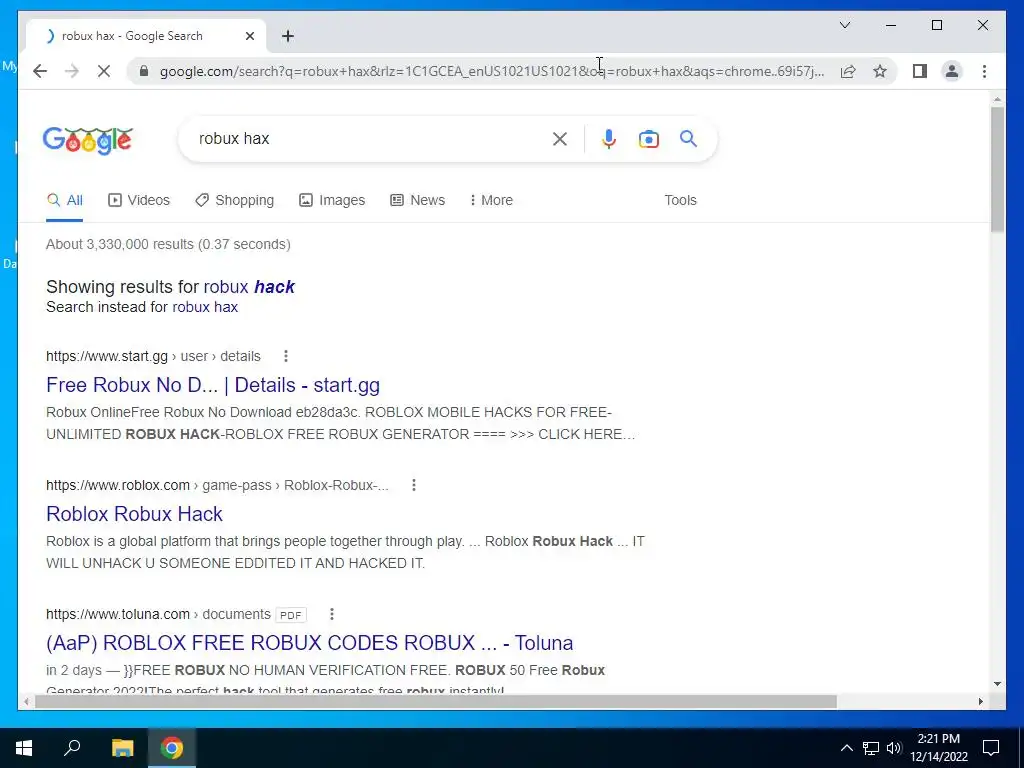Bookmark this tab with the star icon
The height and width of the screenshot is (768, 1024).
[880, 71]
